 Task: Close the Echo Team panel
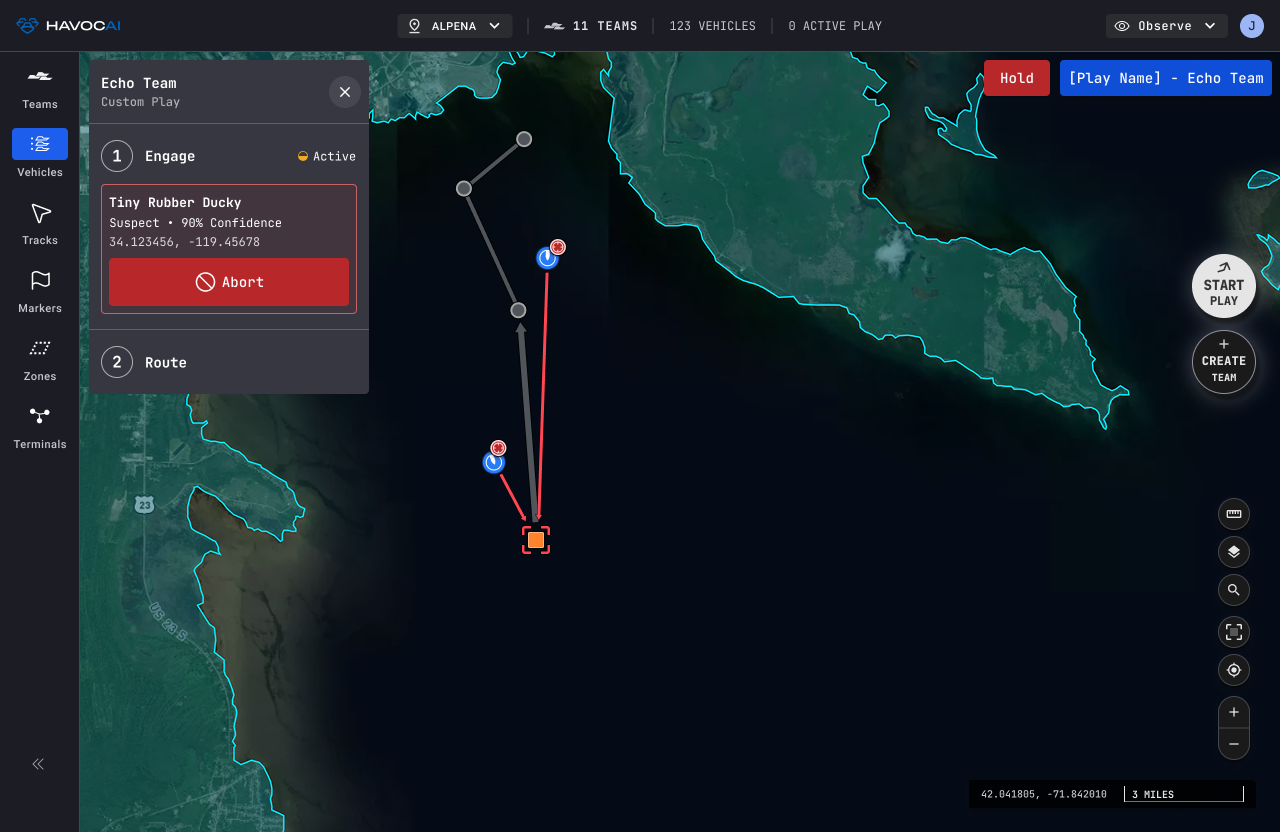click(345, 92)
